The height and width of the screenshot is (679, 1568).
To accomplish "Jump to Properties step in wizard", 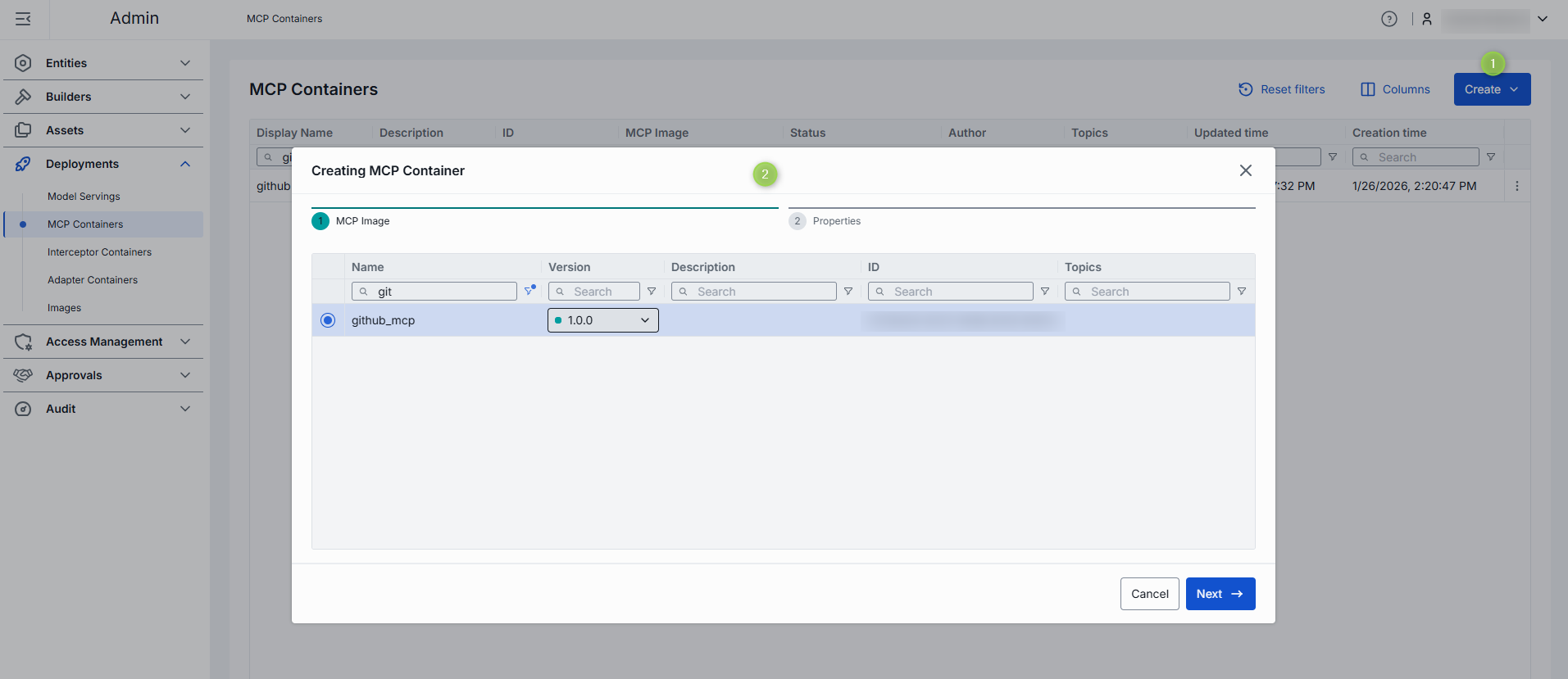I will pyautogui.click(x=835, y=221).
